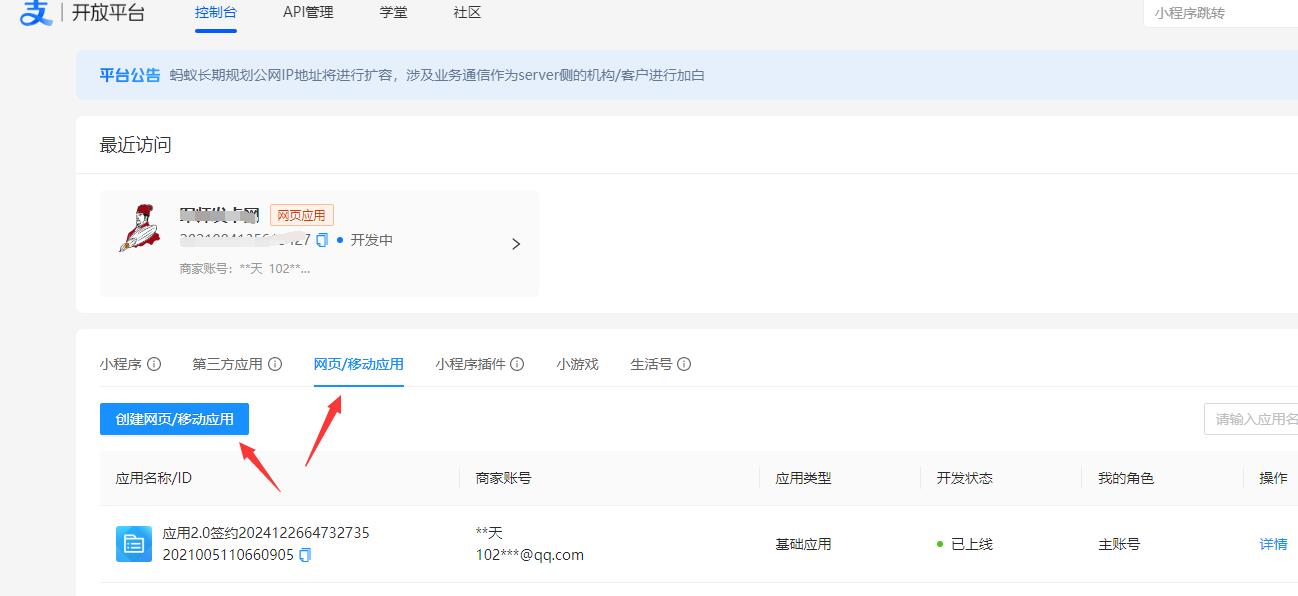
Task: Select the 网页/移动应用 tab
Action: (x=359, y=364)
